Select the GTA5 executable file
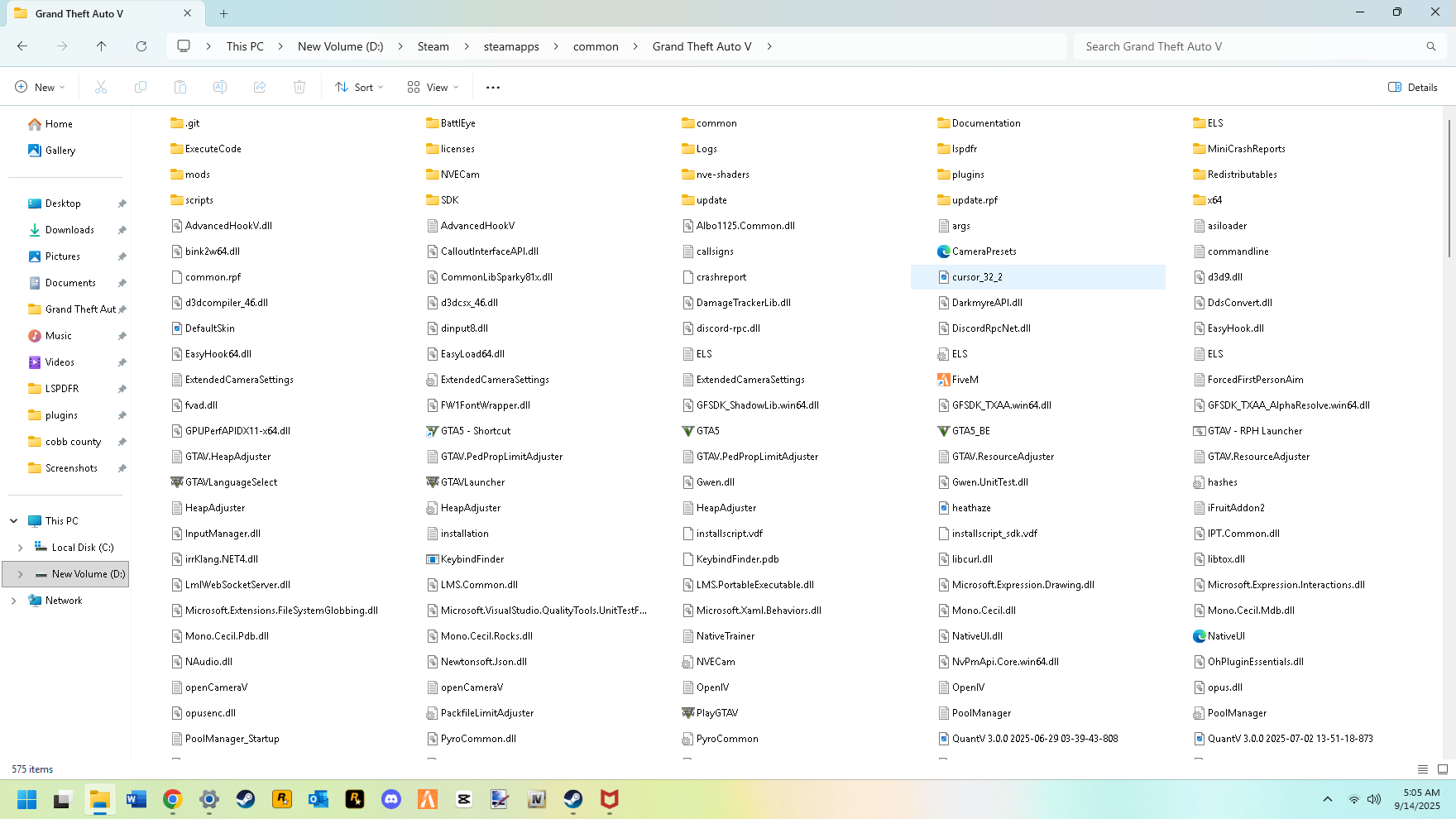This screenshot has height=819, width=1456. coord(701,431)
